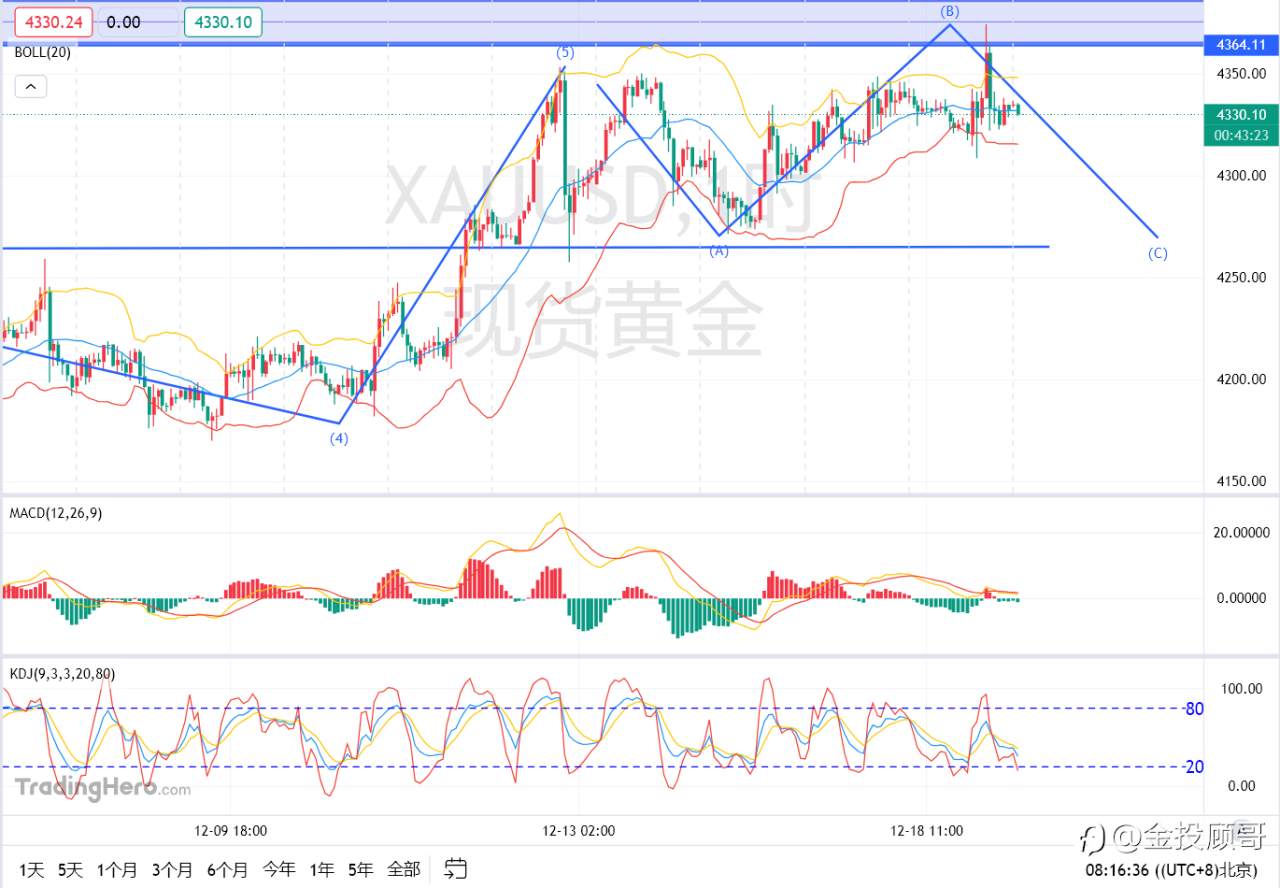
Task: Open the MACD(12,26,9) indicator label
Action: point(55,513)
